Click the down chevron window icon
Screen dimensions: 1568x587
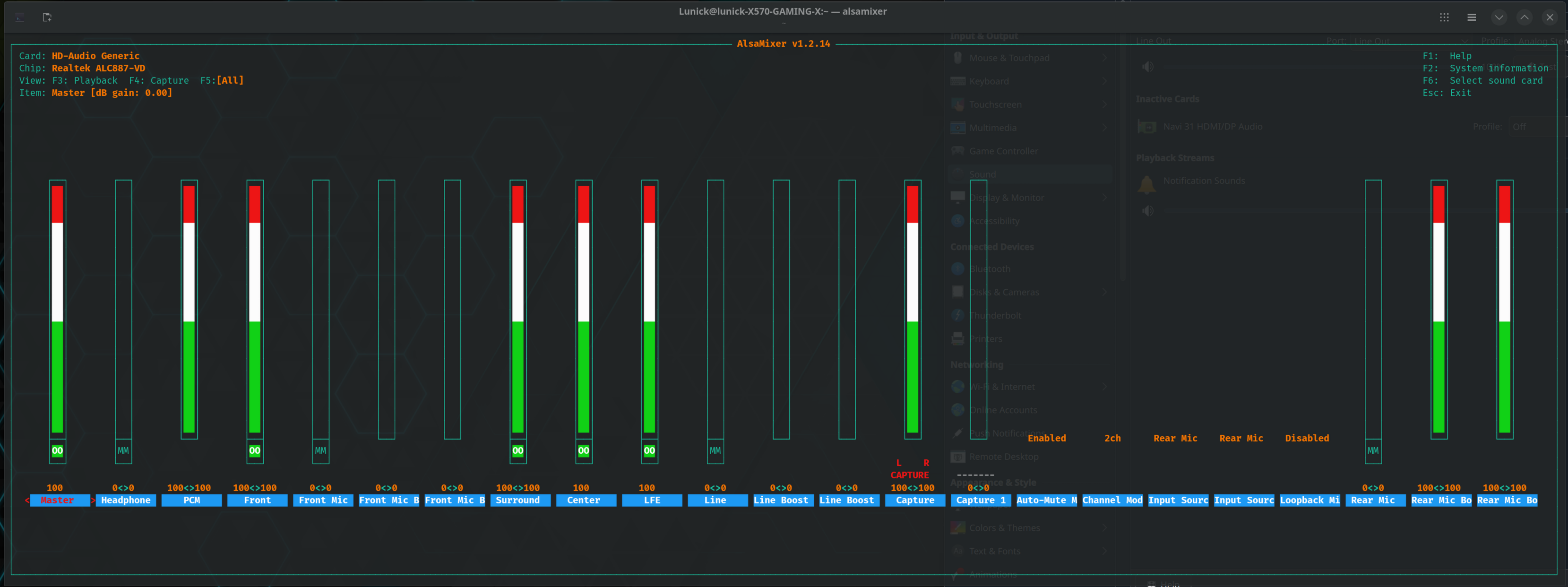(1499, 17)
